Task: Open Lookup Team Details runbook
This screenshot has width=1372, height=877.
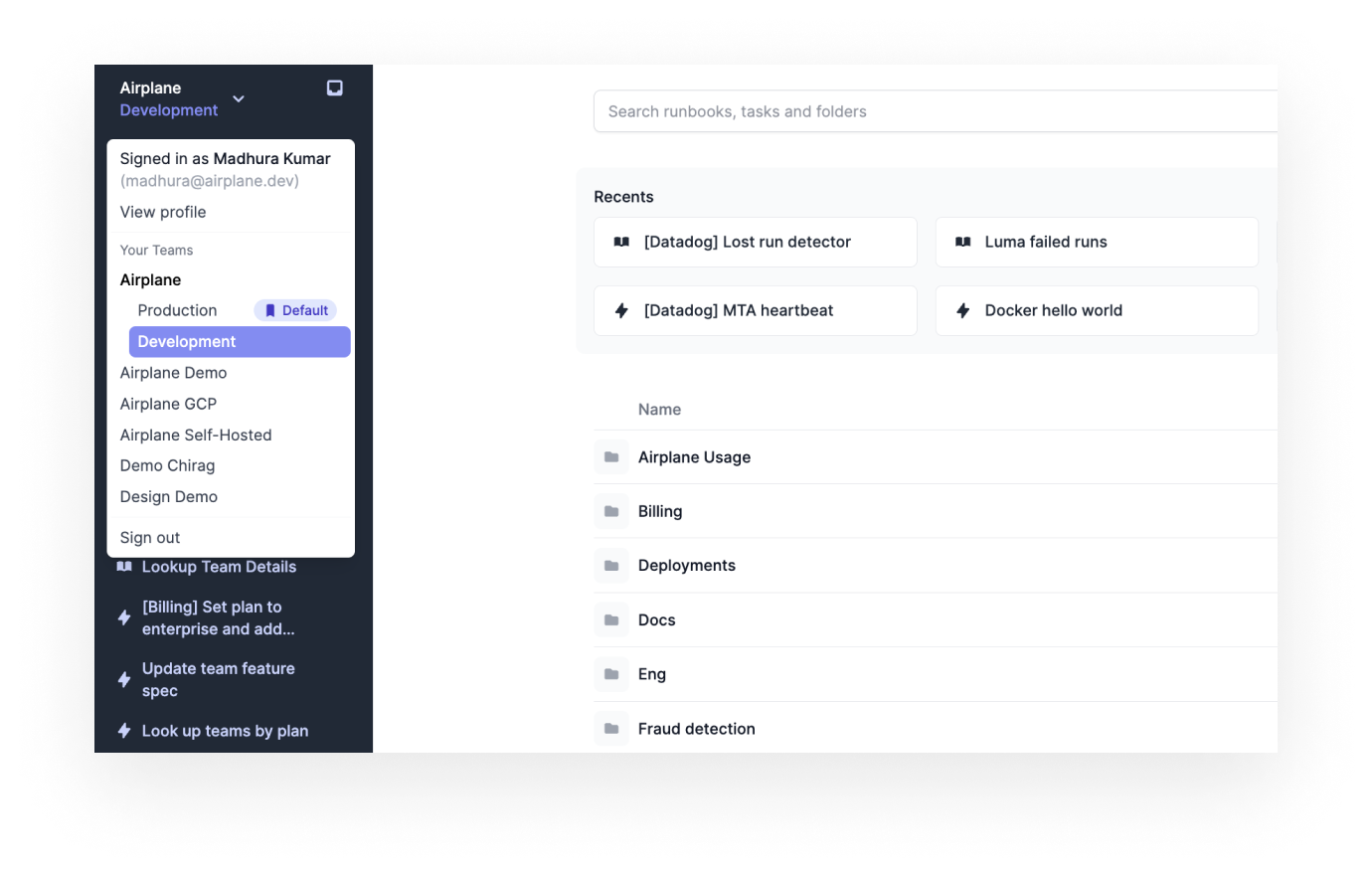Action: (x=219, y=567)
